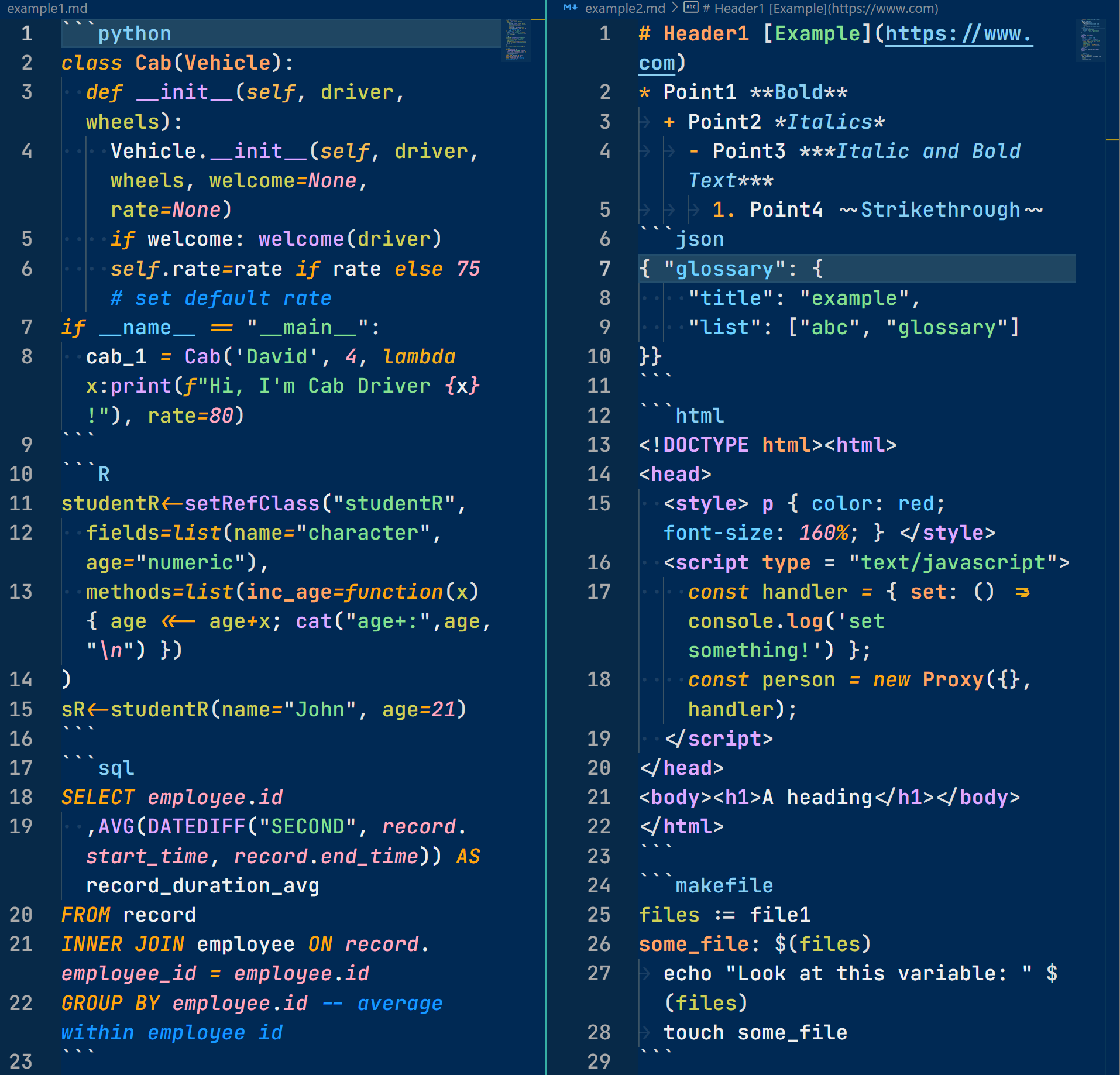The width and height of the screenshot is (1120, 1075).
Task: Click the '<style> p { color: red;' text
Action: [x=805, y=503]
